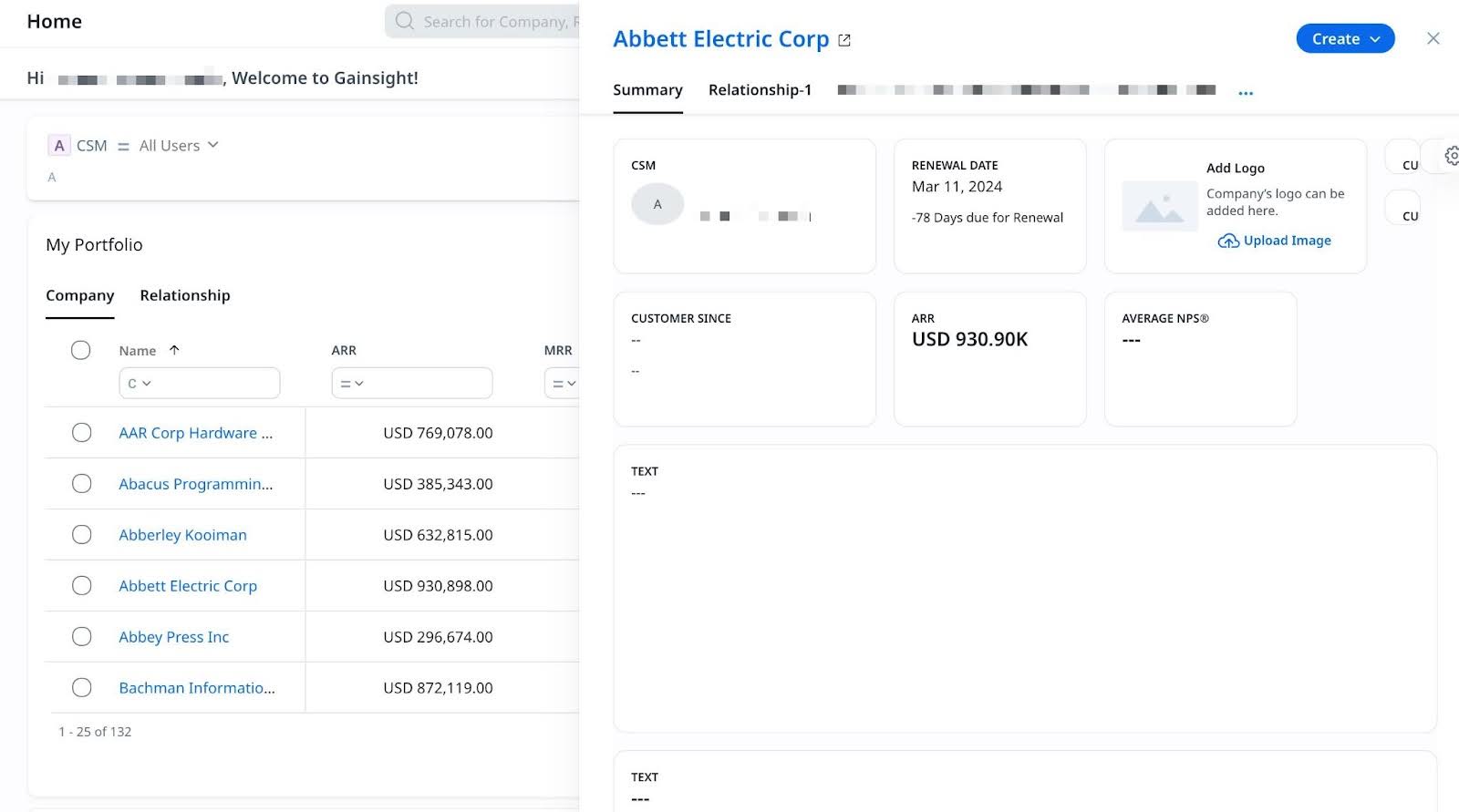The image size is (1459, 812).
Task: Select the Abbey Press Inc row
Action: (x=82, y=637)
